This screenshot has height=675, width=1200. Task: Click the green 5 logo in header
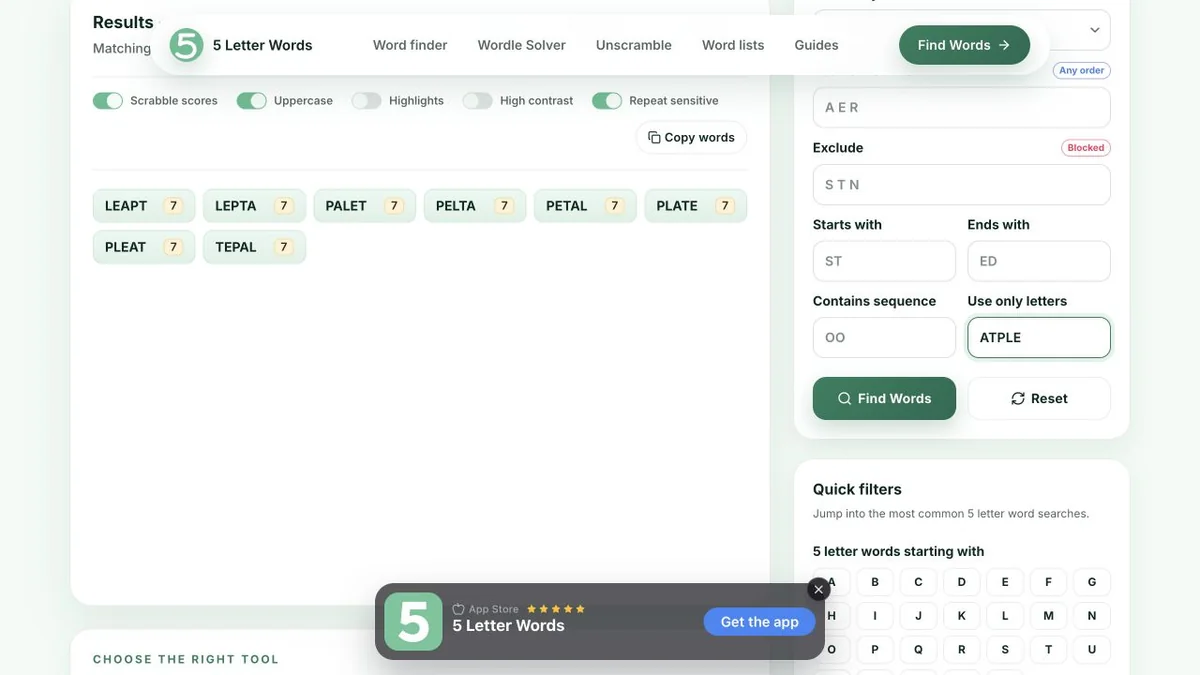click(x=186, y=45)
